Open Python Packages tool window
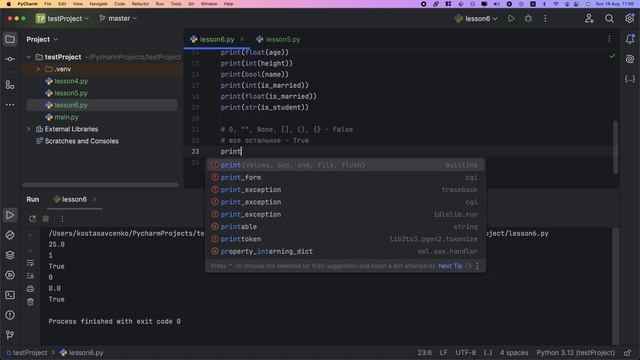The width and height of the screenshot is (640, 360). pos(10,255)
